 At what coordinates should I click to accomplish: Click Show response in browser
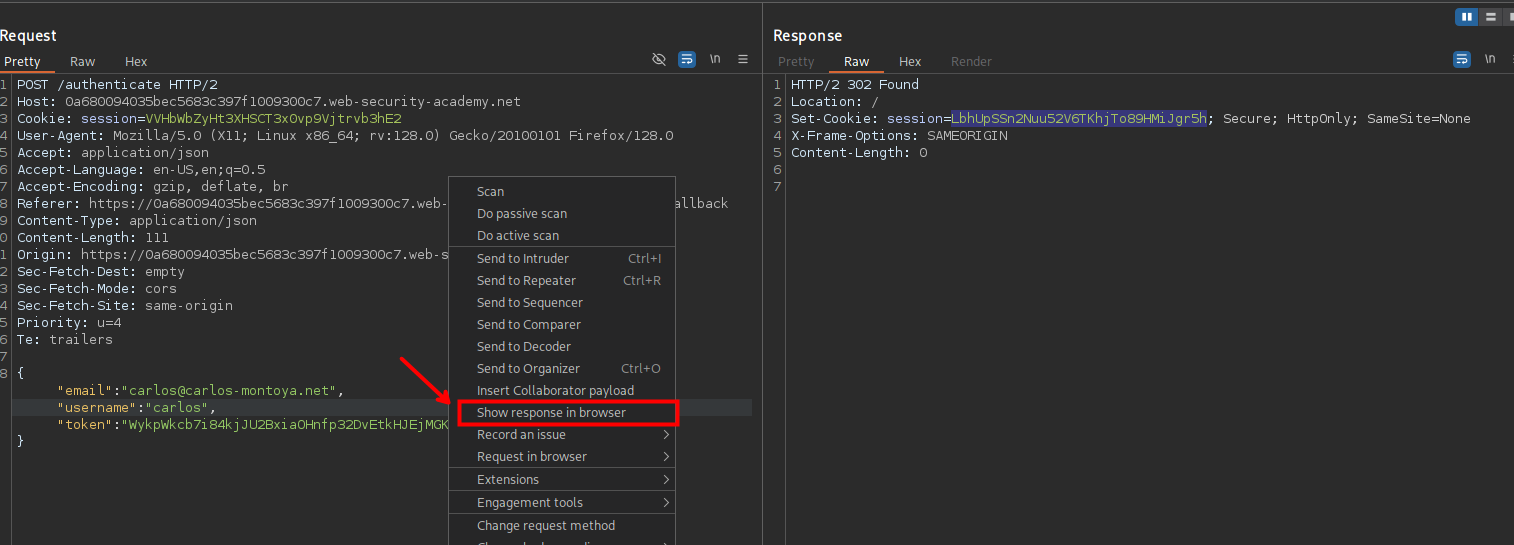click(x=551, y=413)
